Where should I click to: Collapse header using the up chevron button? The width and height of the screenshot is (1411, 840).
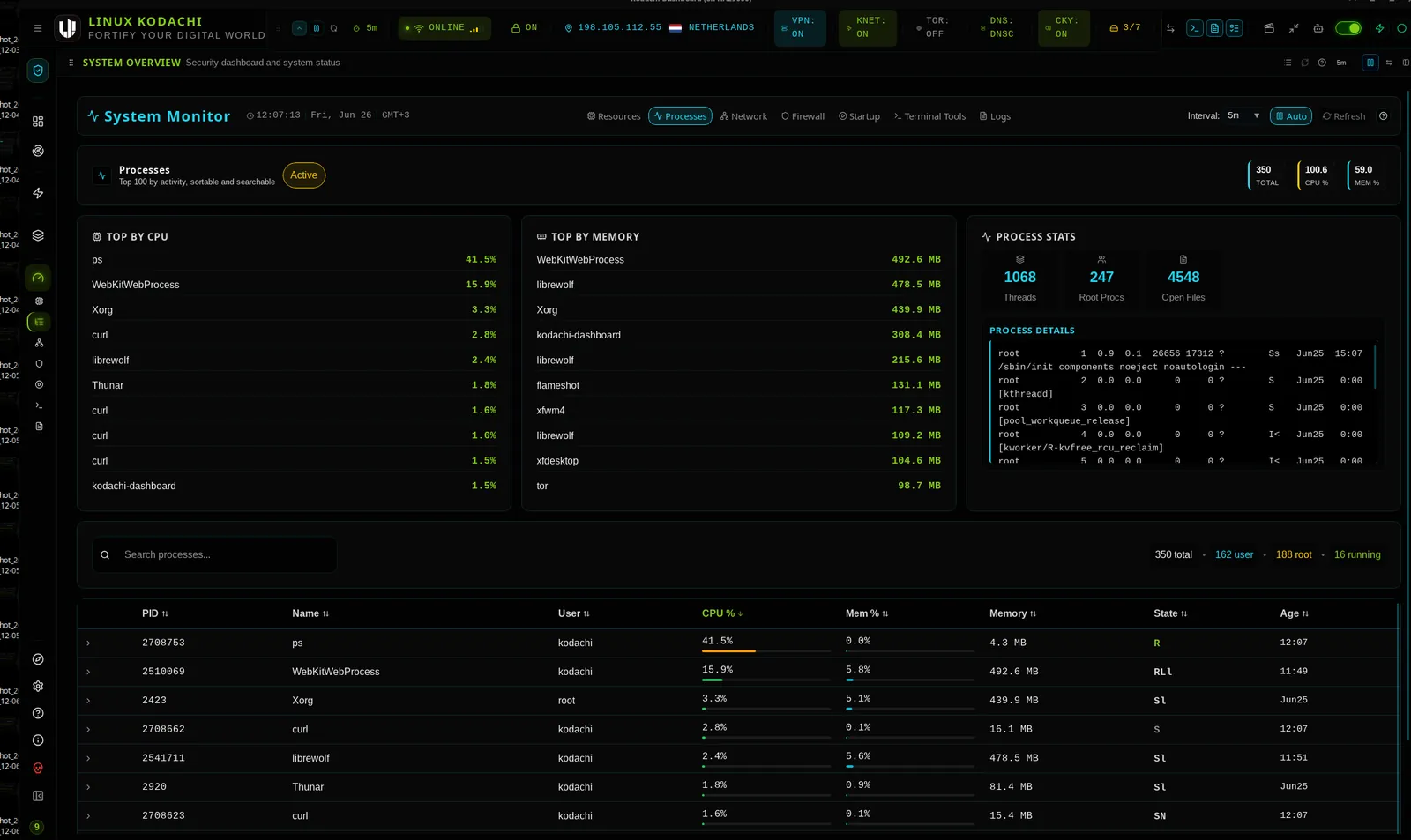click(299, 28)
